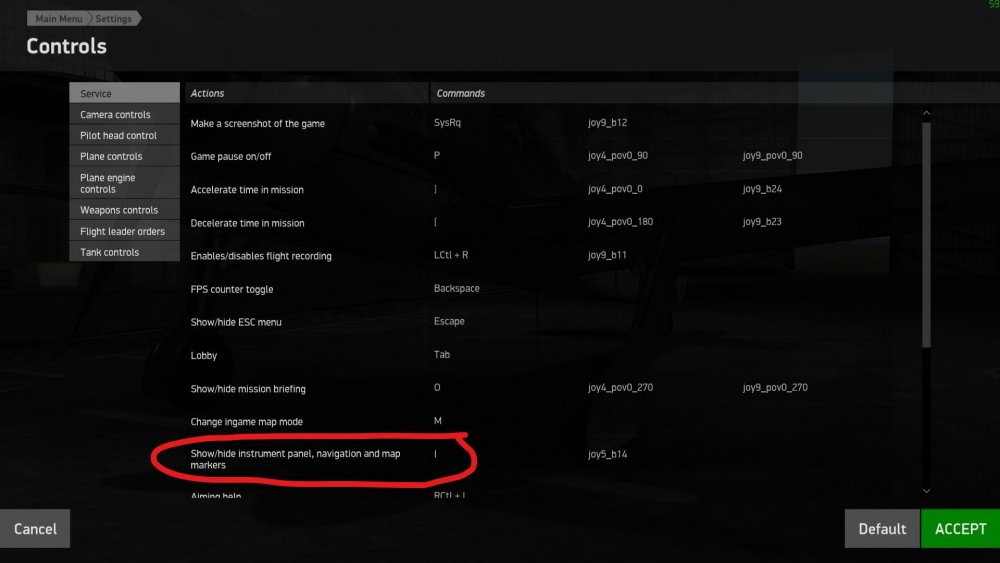
Task: Edit the SysRq screenshot key binding
Action: coord(448,124)
